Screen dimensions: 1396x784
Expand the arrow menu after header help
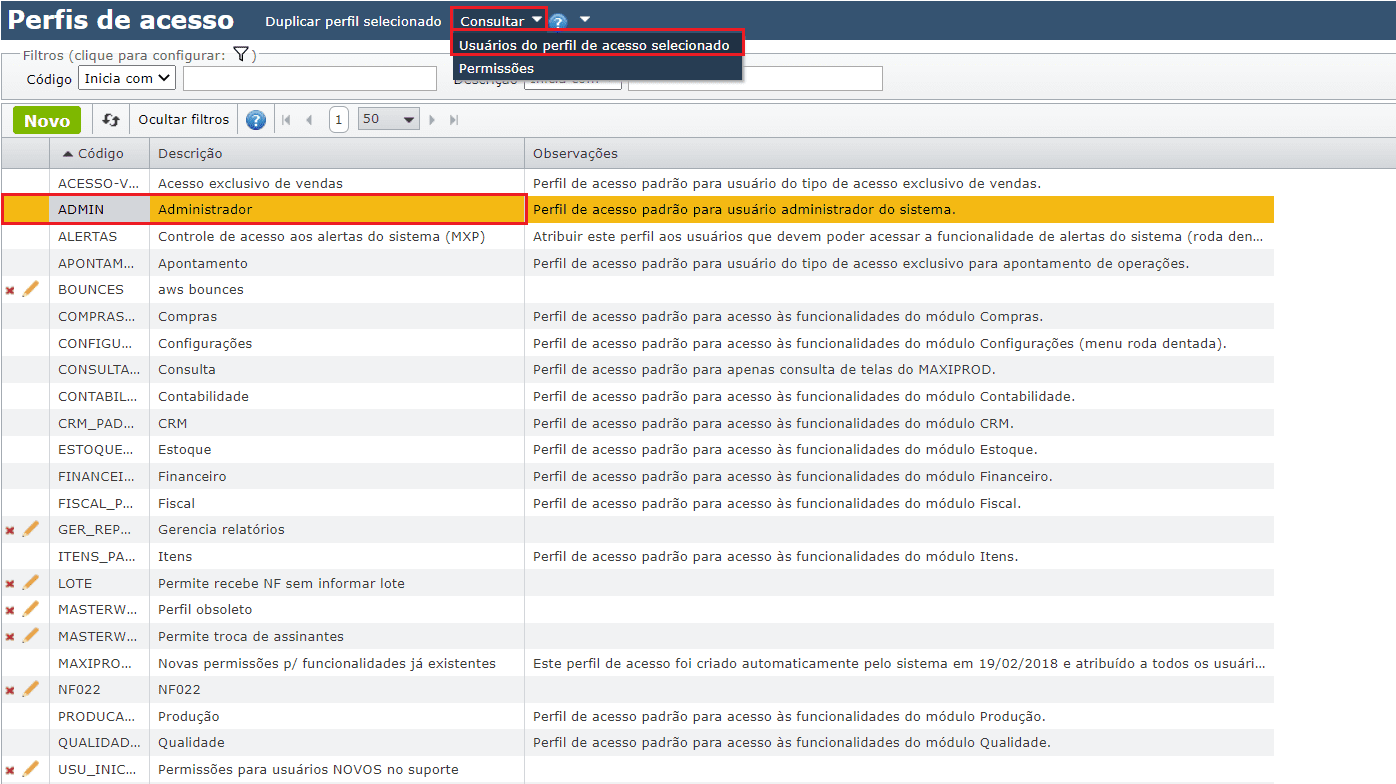[x=585, y=19]
